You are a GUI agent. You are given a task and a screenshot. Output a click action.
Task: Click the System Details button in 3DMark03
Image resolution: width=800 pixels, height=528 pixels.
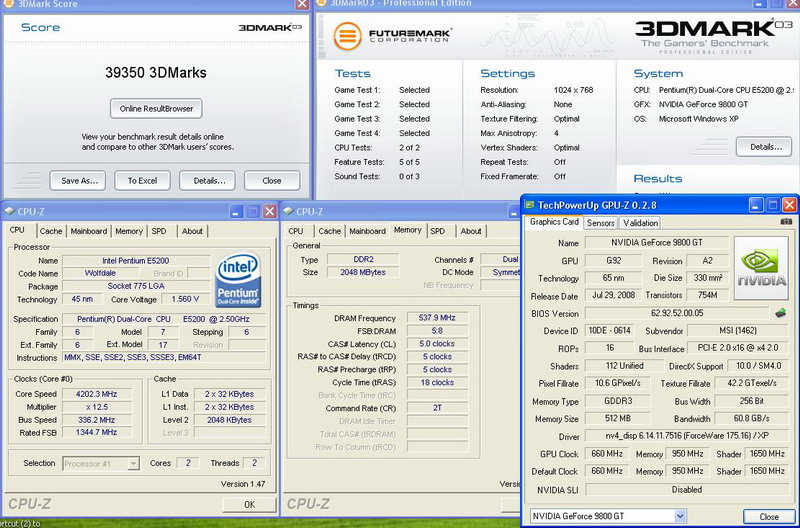point(764,147)
